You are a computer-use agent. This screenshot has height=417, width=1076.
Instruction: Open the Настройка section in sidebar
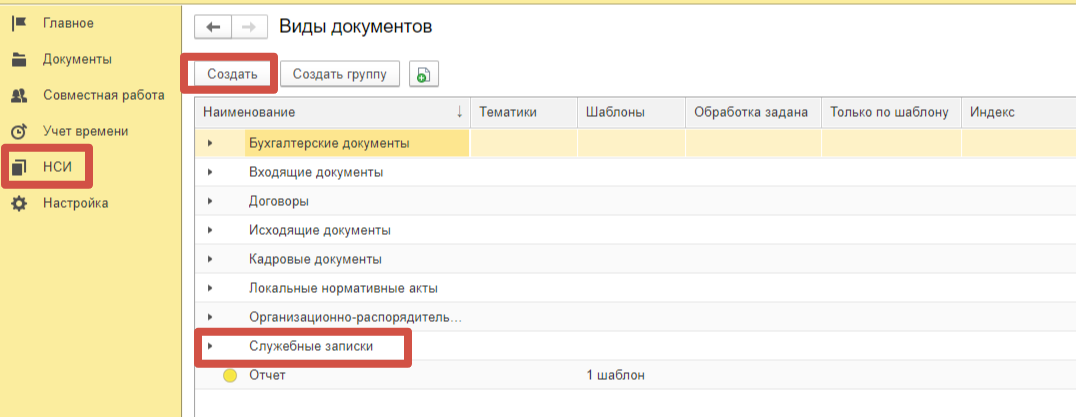tap(75, 203)
